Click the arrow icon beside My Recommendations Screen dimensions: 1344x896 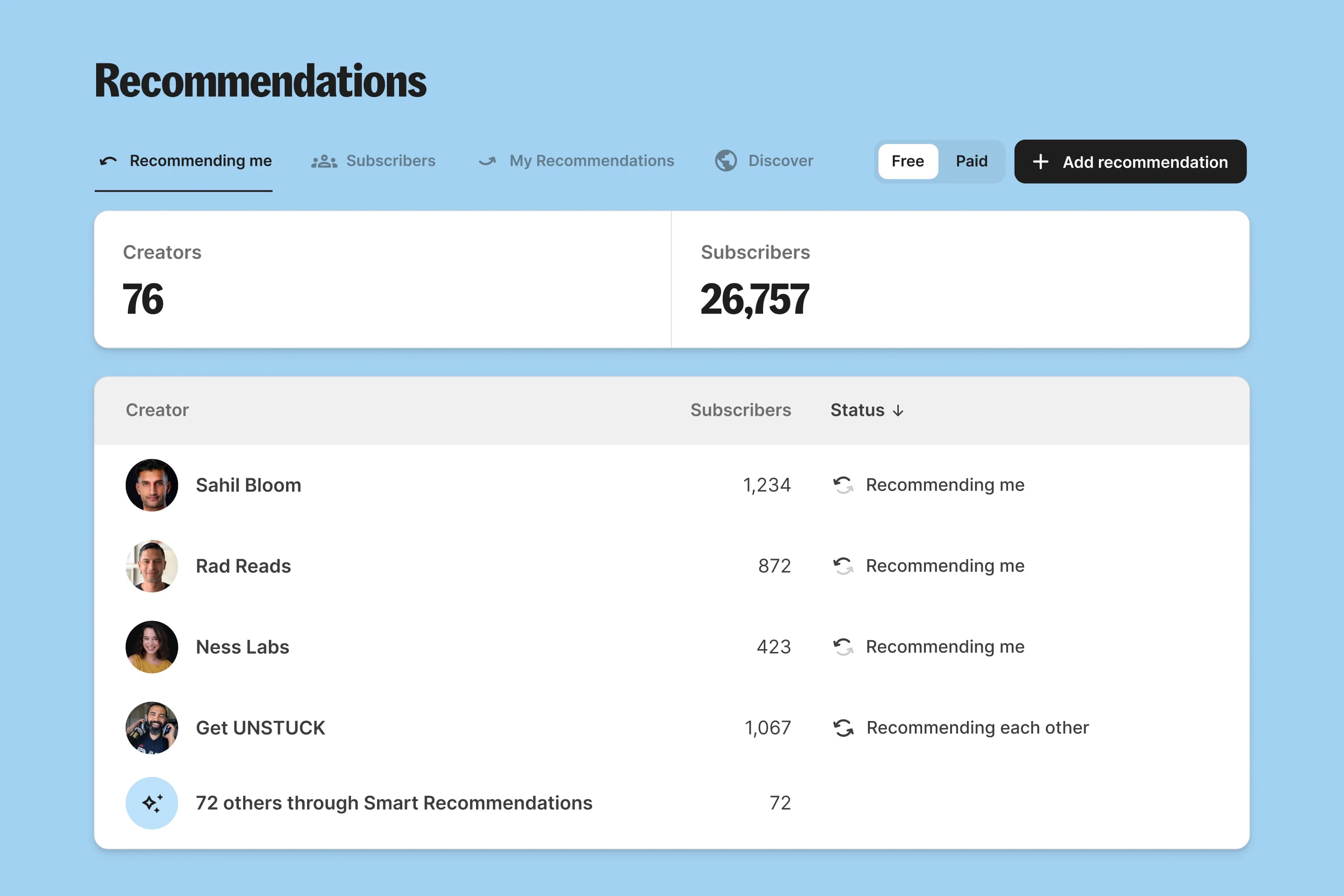coord(486,161)
